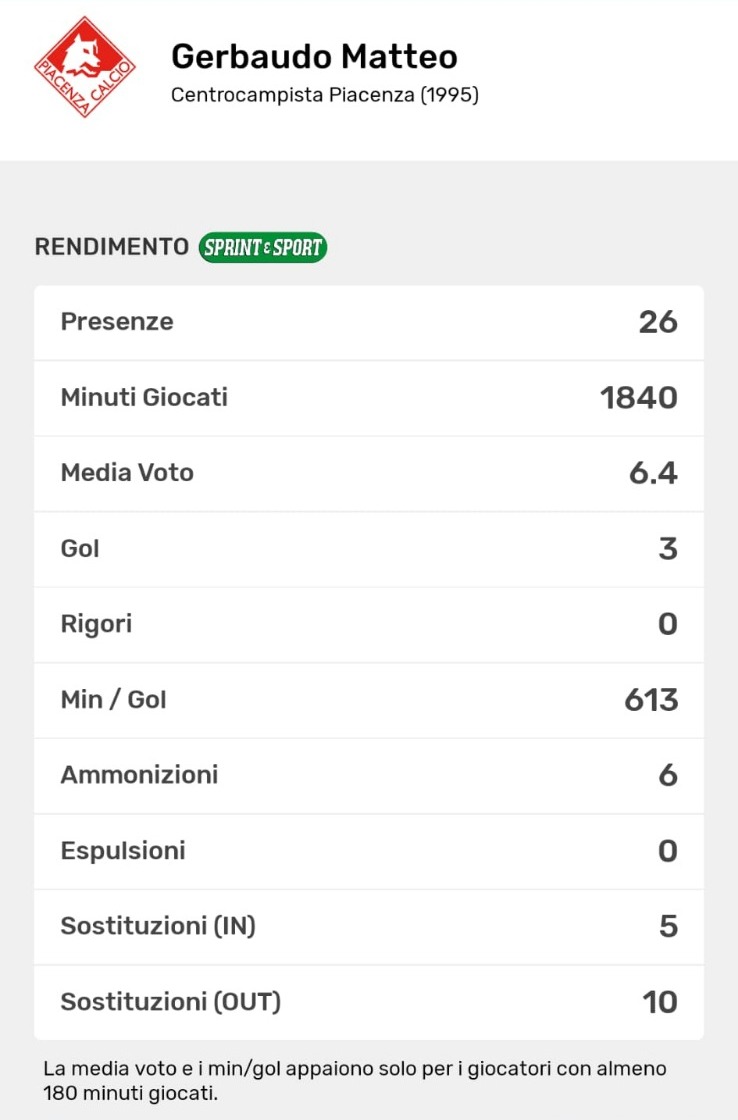Tap the 1840 minutes played value
The width and height of the screenshot is (738, 1120).
click(x=639, y=398)
